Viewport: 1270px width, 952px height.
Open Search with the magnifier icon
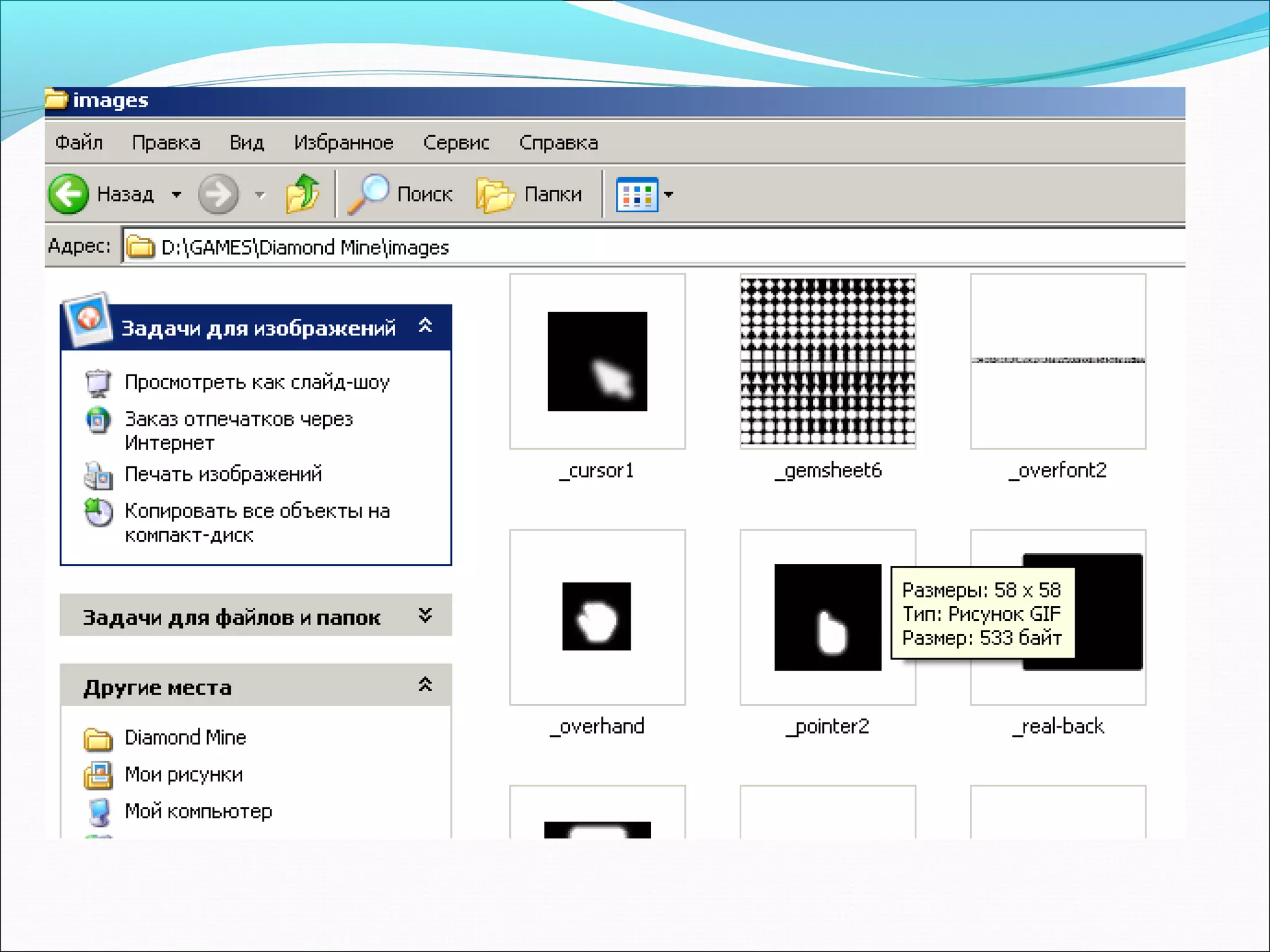pyautogui.click(x=368, y=194)
